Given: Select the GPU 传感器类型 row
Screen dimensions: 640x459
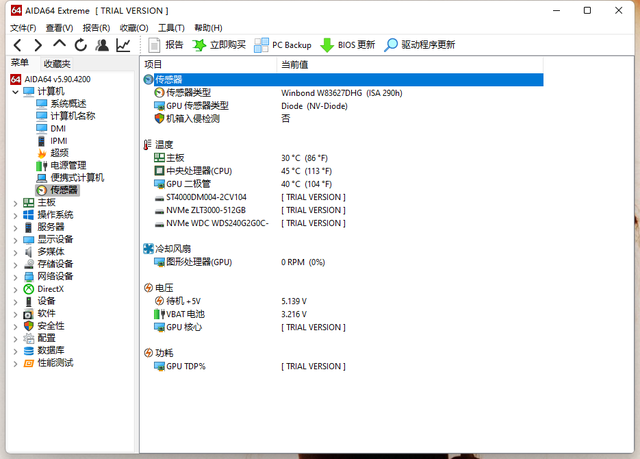Looking at the screenshot, I should pos(343,106).
